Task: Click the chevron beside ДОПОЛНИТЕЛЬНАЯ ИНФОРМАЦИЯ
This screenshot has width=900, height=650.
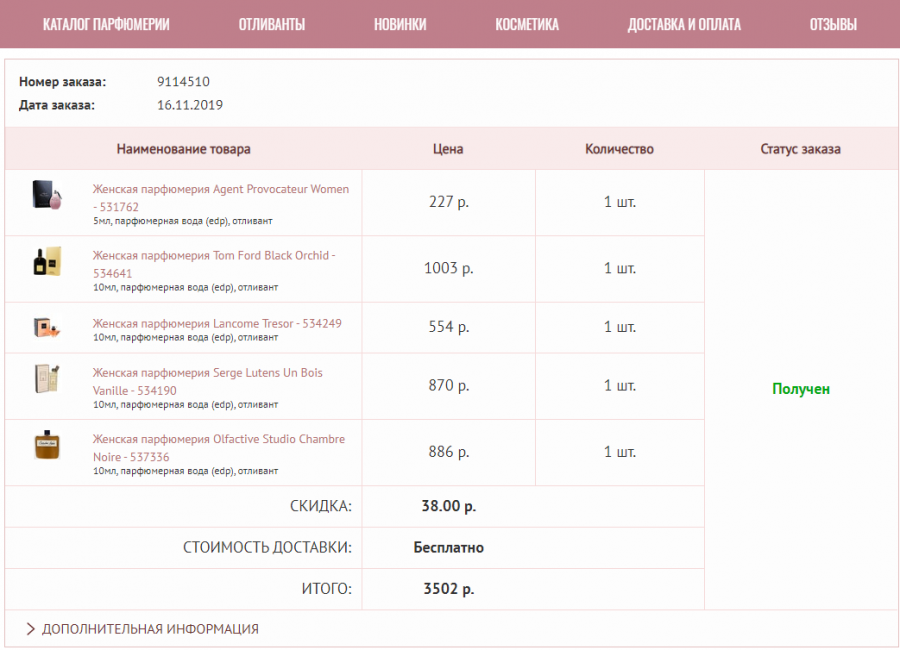Action: (x=30, y=629)
